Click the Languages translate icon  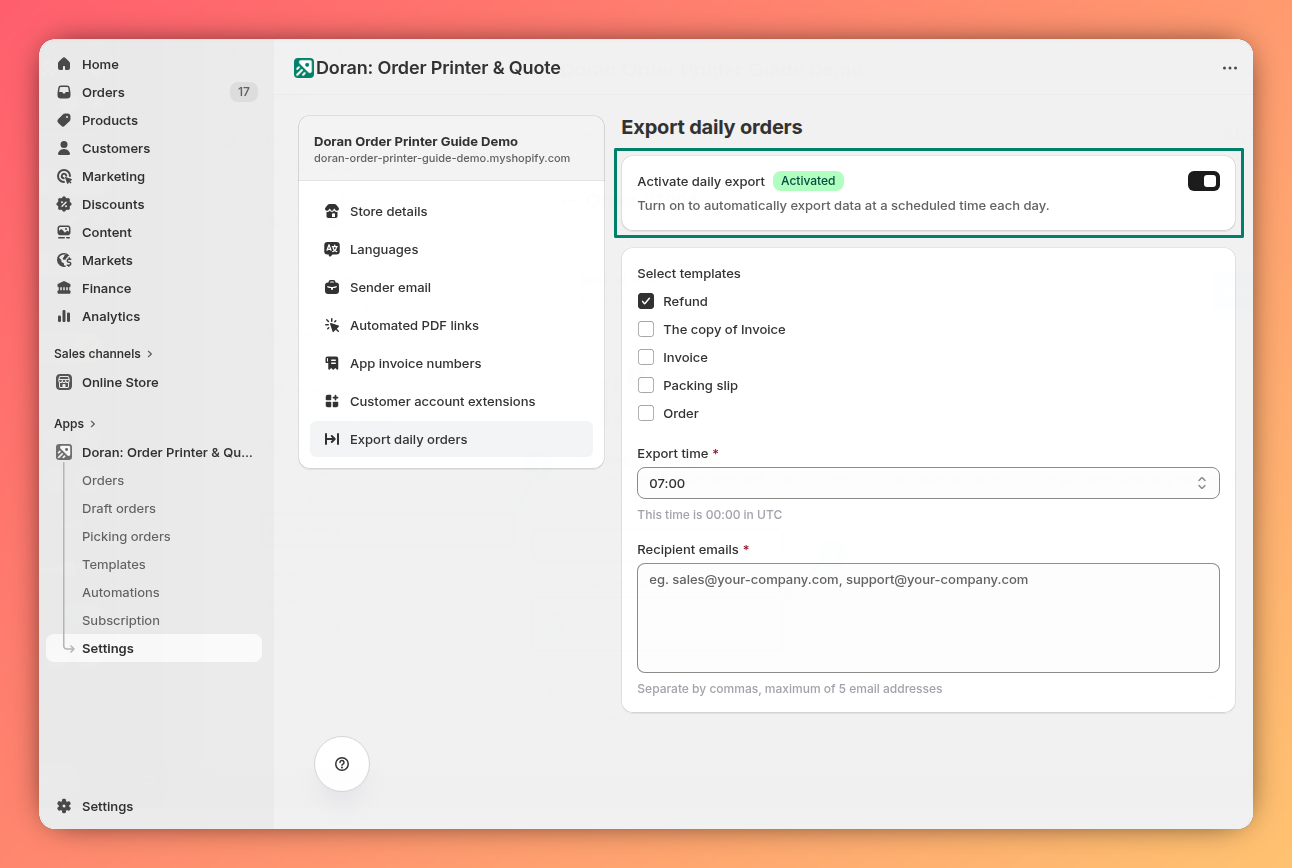332,249
